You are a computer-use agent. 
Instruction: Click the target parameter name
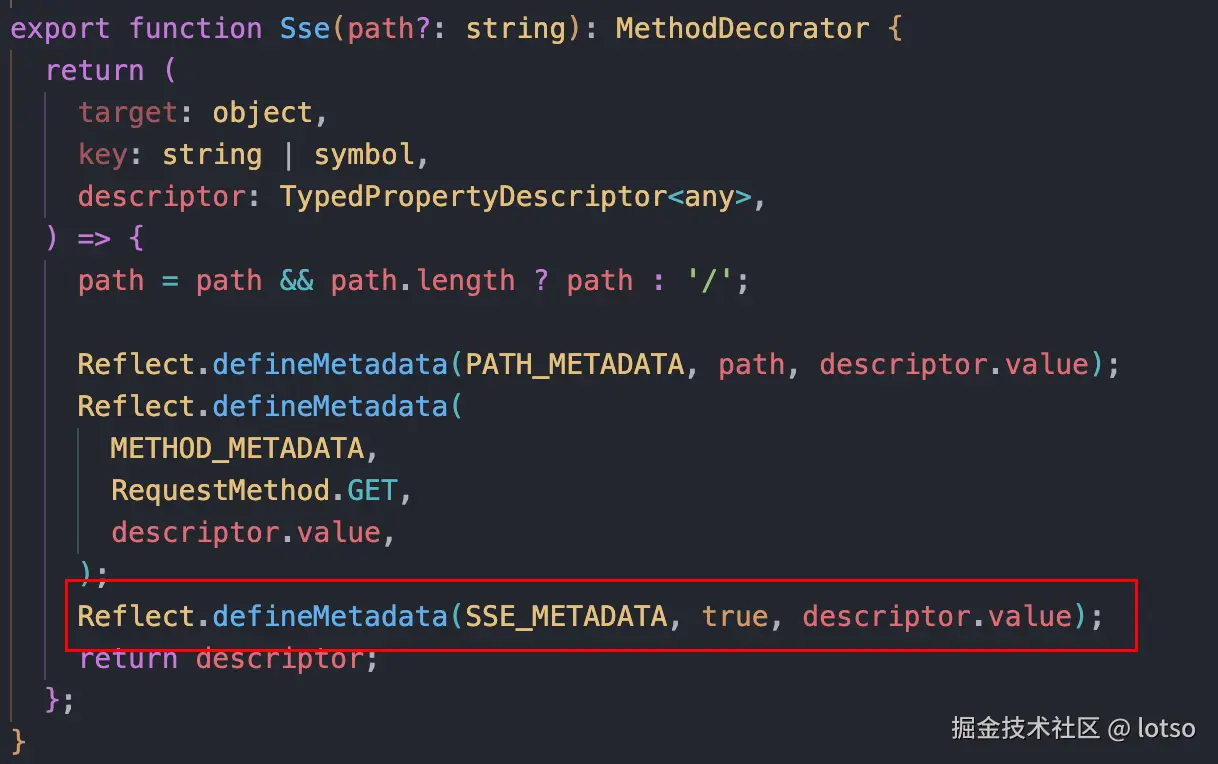[x=128, y=112]
